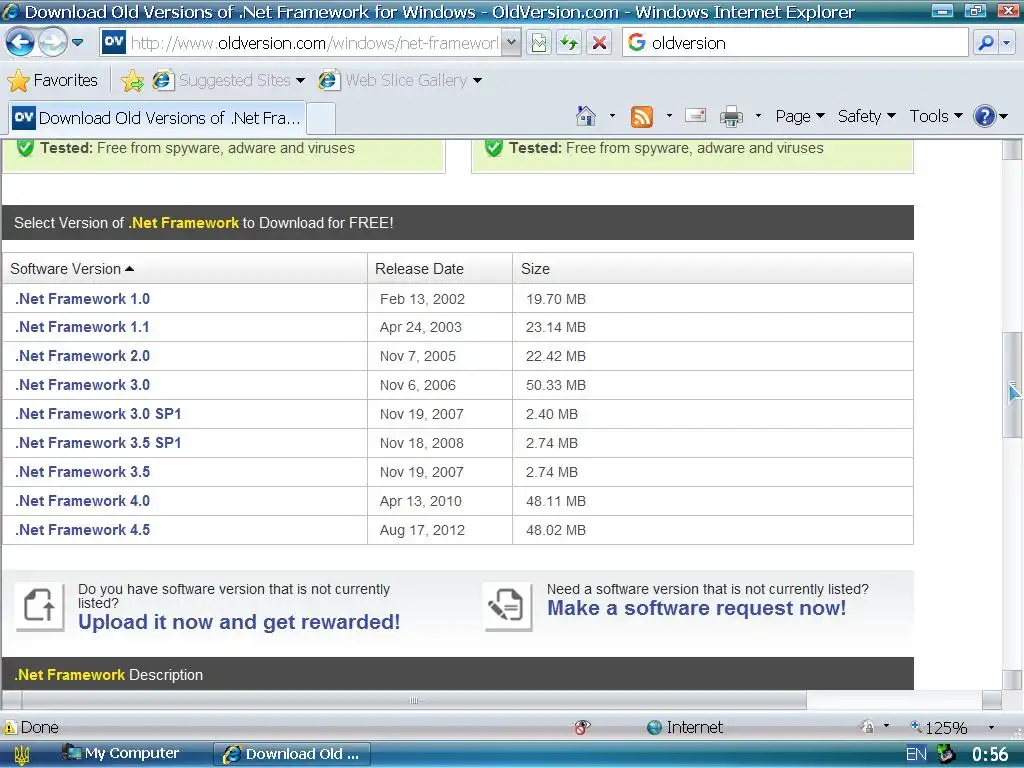Click the OV site icon in address bar
Viewport: 1024px width, 768px height.
114,42
